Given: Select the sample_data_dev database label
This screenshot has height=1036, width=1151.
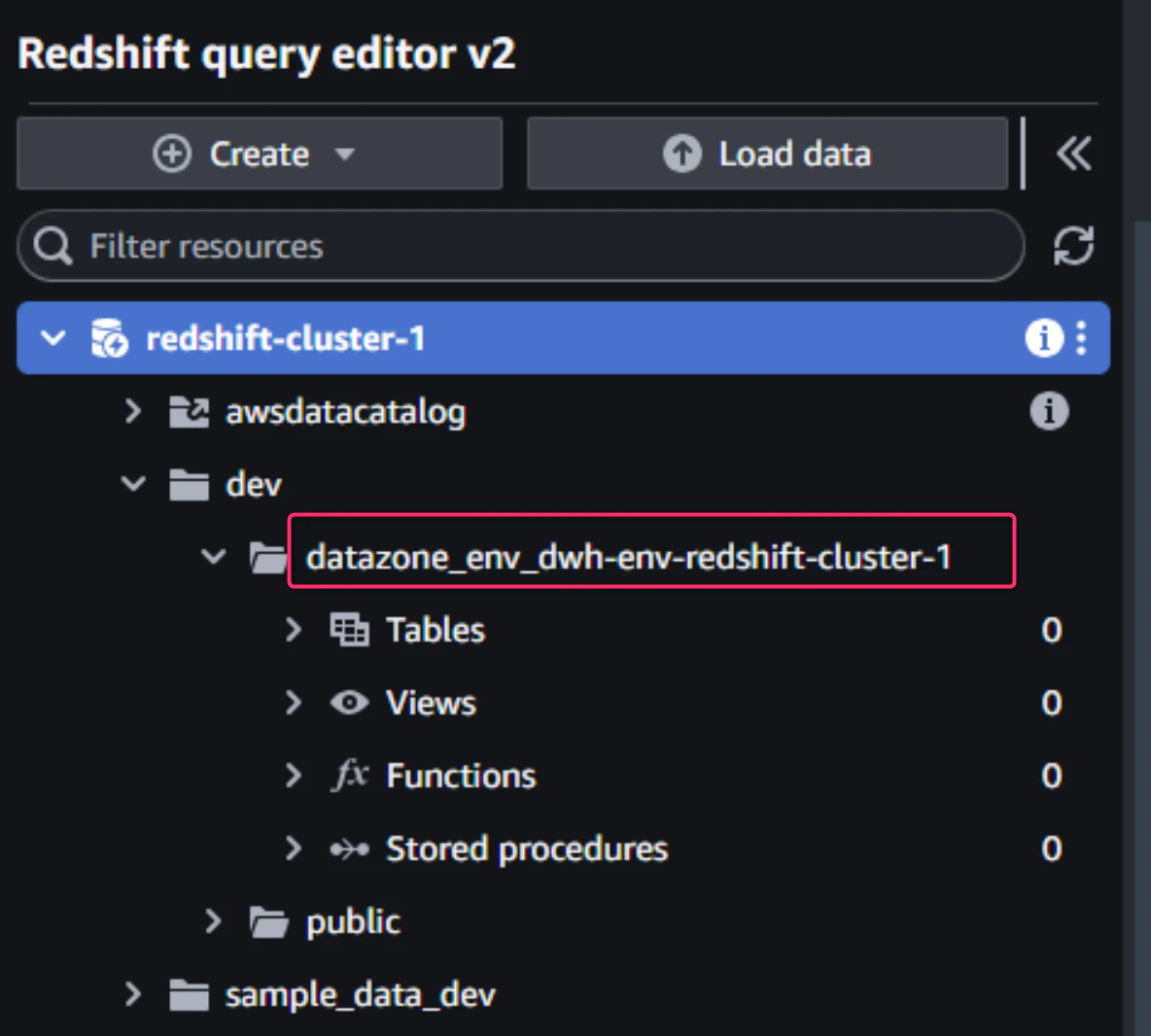Looking at the screenshot, I should (x=360, y=995).
